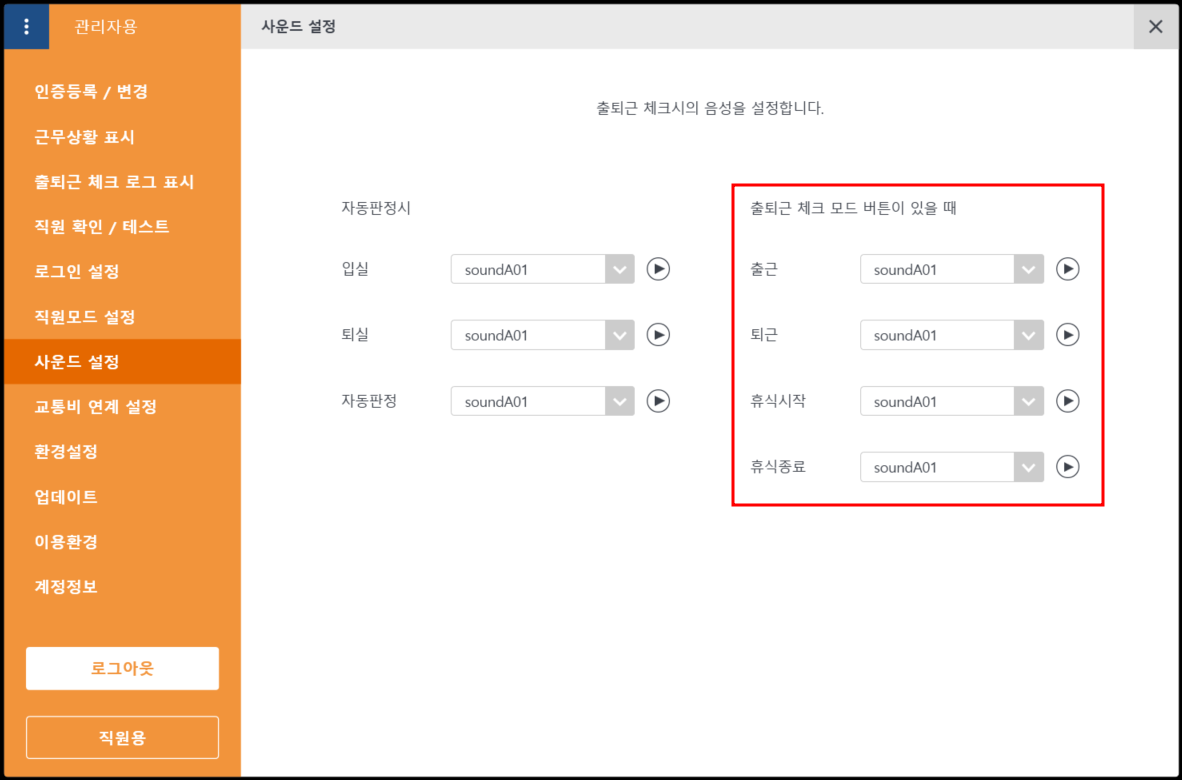The width and height of the screenshot is (1182, 780).
Task: Go to 인증등록 / 변경 menu
Action: point(91,92)
